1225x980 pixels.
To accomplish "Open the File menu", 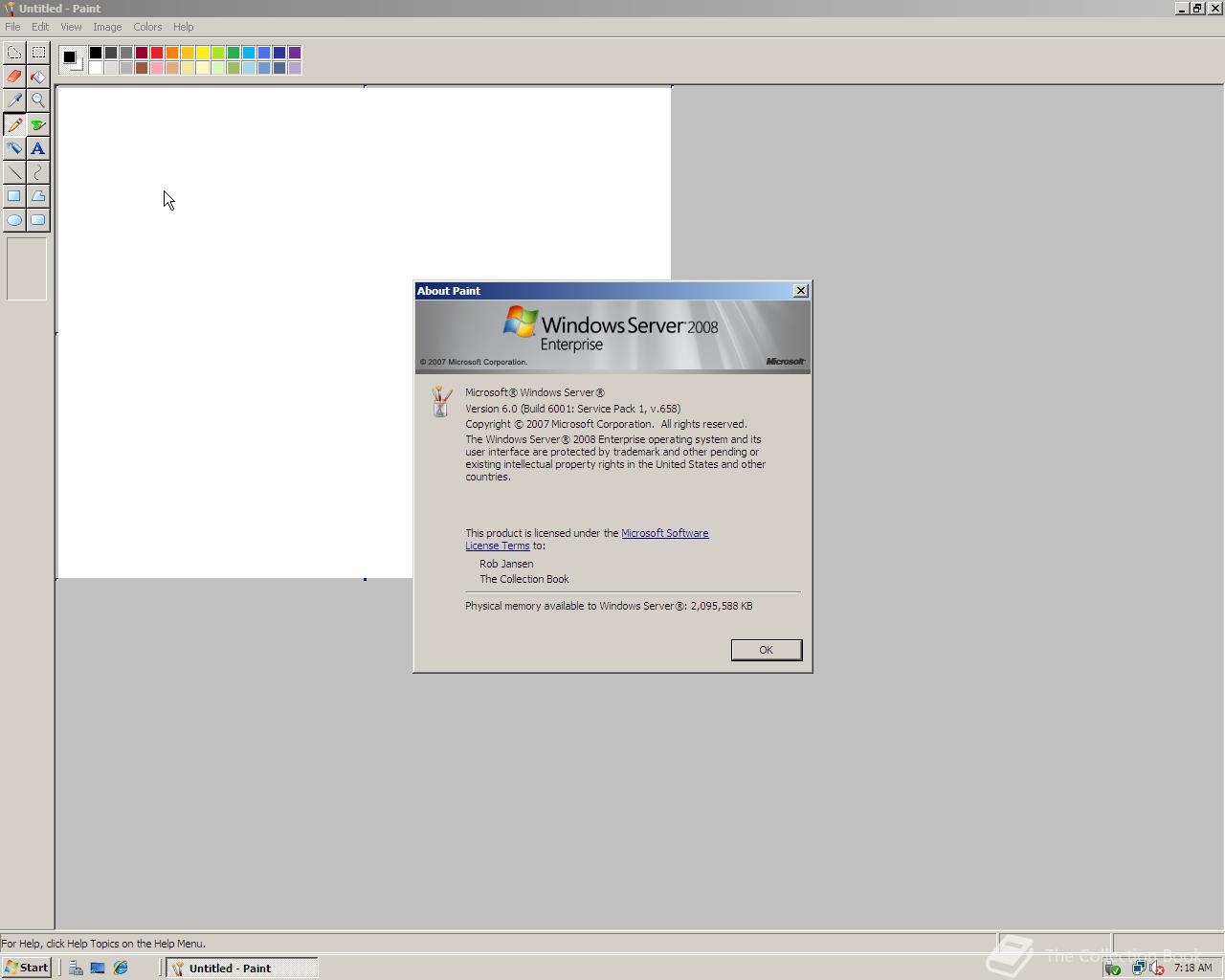I will [12, 27].
